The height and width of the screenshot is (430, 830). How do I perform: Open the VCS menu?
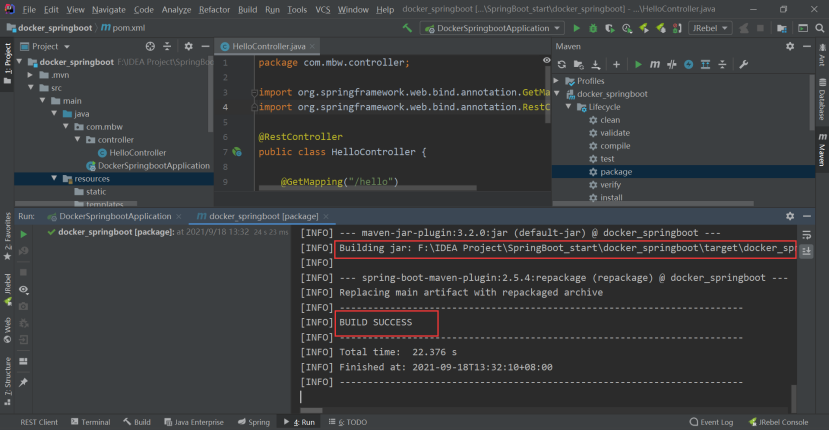coord(322,10)
